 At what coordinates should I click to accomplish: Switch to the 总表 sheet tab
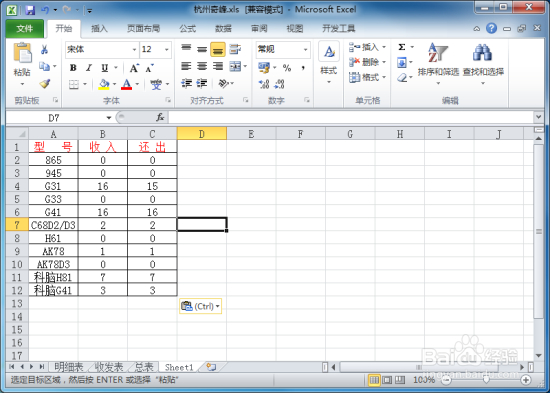pyautogui.click(x=144, y=367)
